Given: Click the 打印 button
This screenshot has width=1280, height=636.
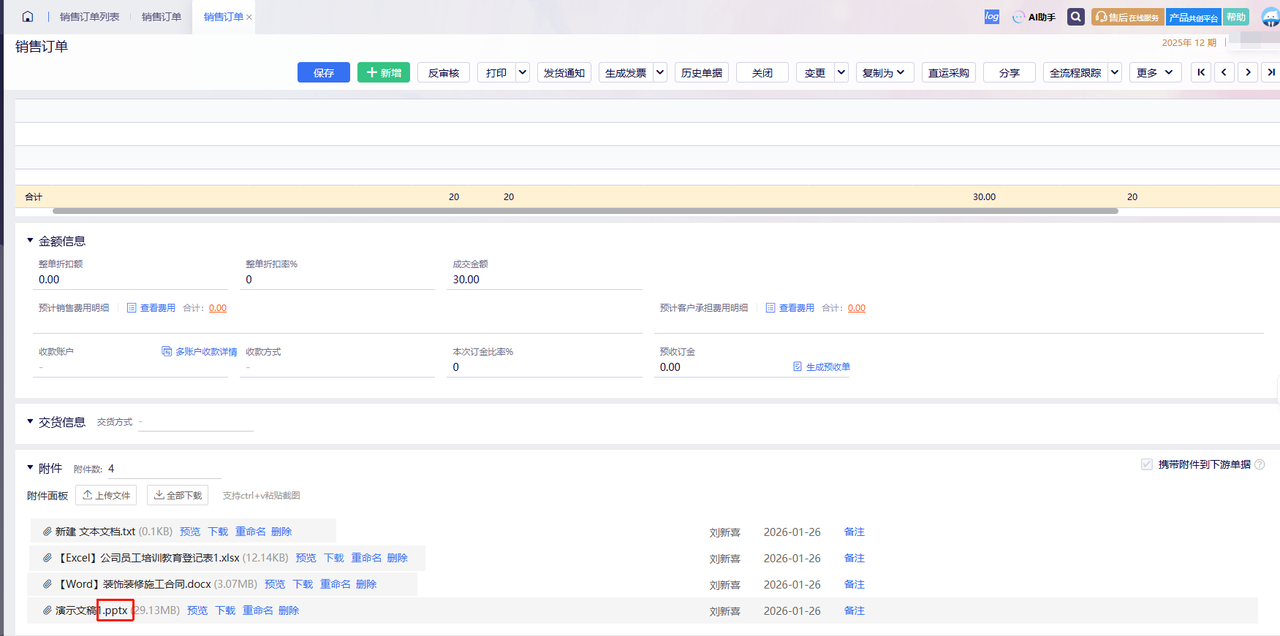Looking at the screenshot, I should [496, 72].
